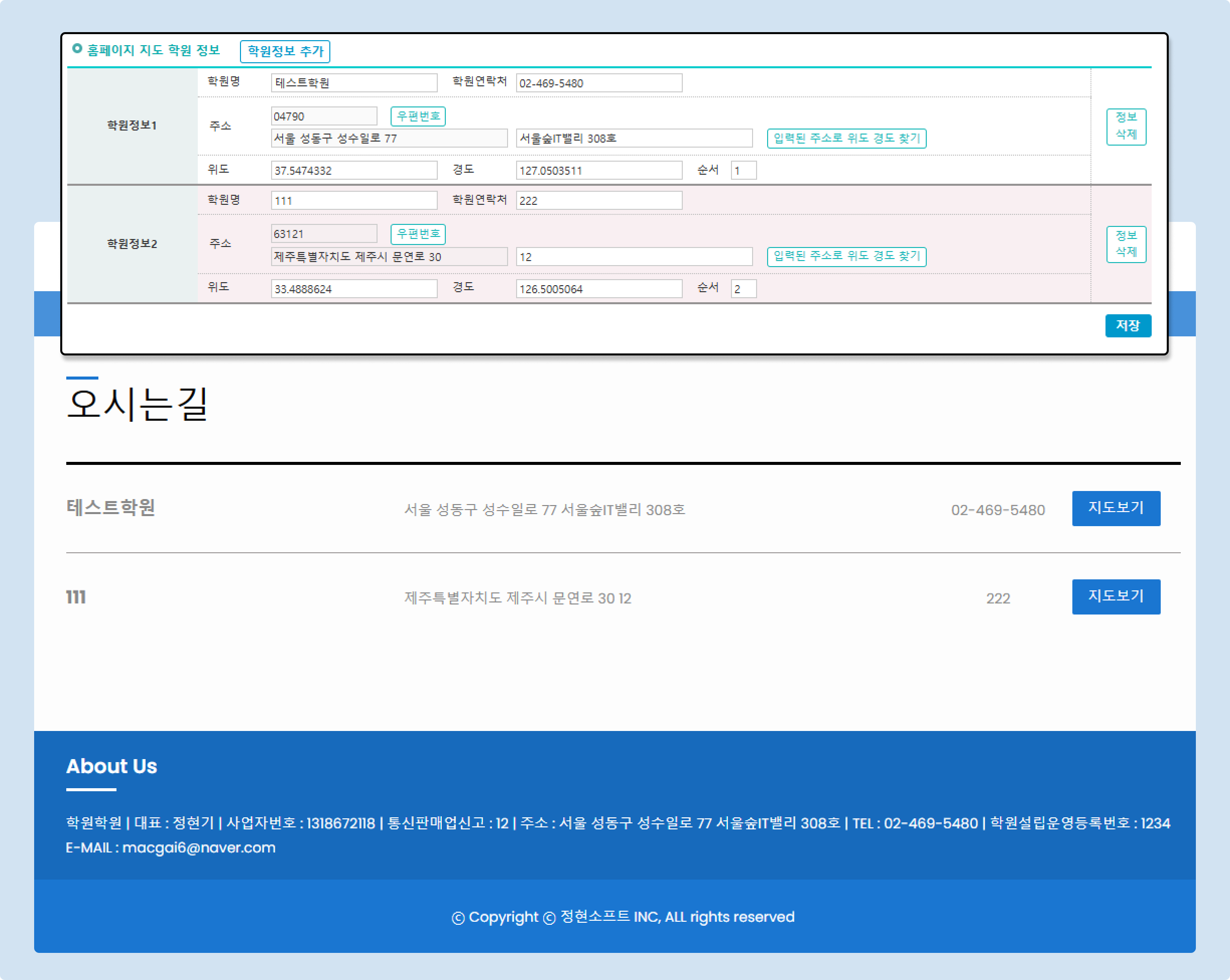Click the 37.5474332 latitude field
The image size is (1230, 980).
click(354, 171)
